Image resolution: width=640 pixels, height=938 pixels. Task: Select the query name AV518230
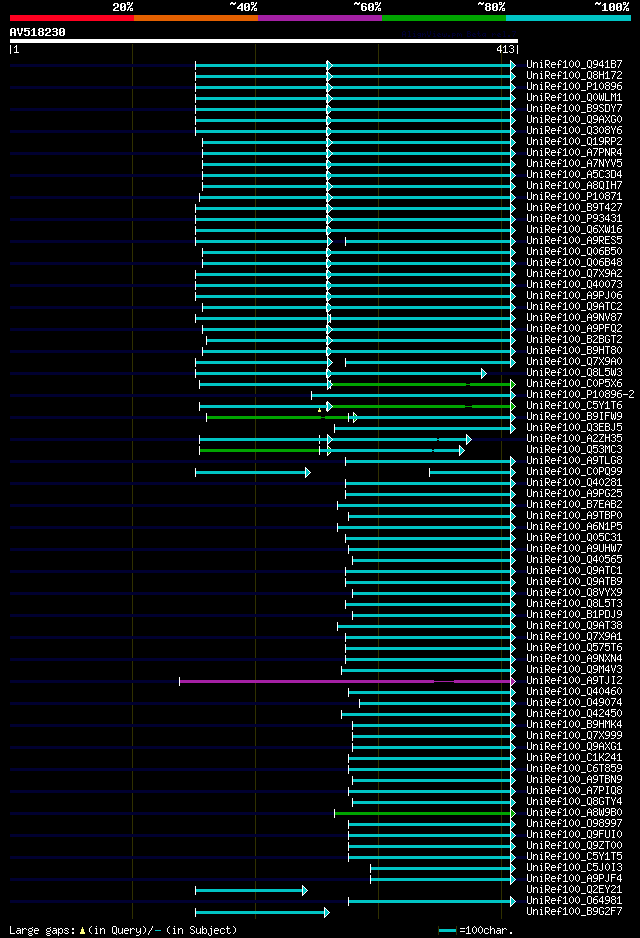(x=38, y=32)
